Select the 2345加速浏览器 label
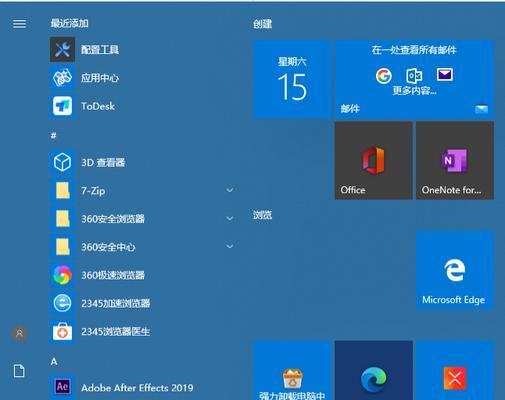505x400 pixels. tap(115, 303)
